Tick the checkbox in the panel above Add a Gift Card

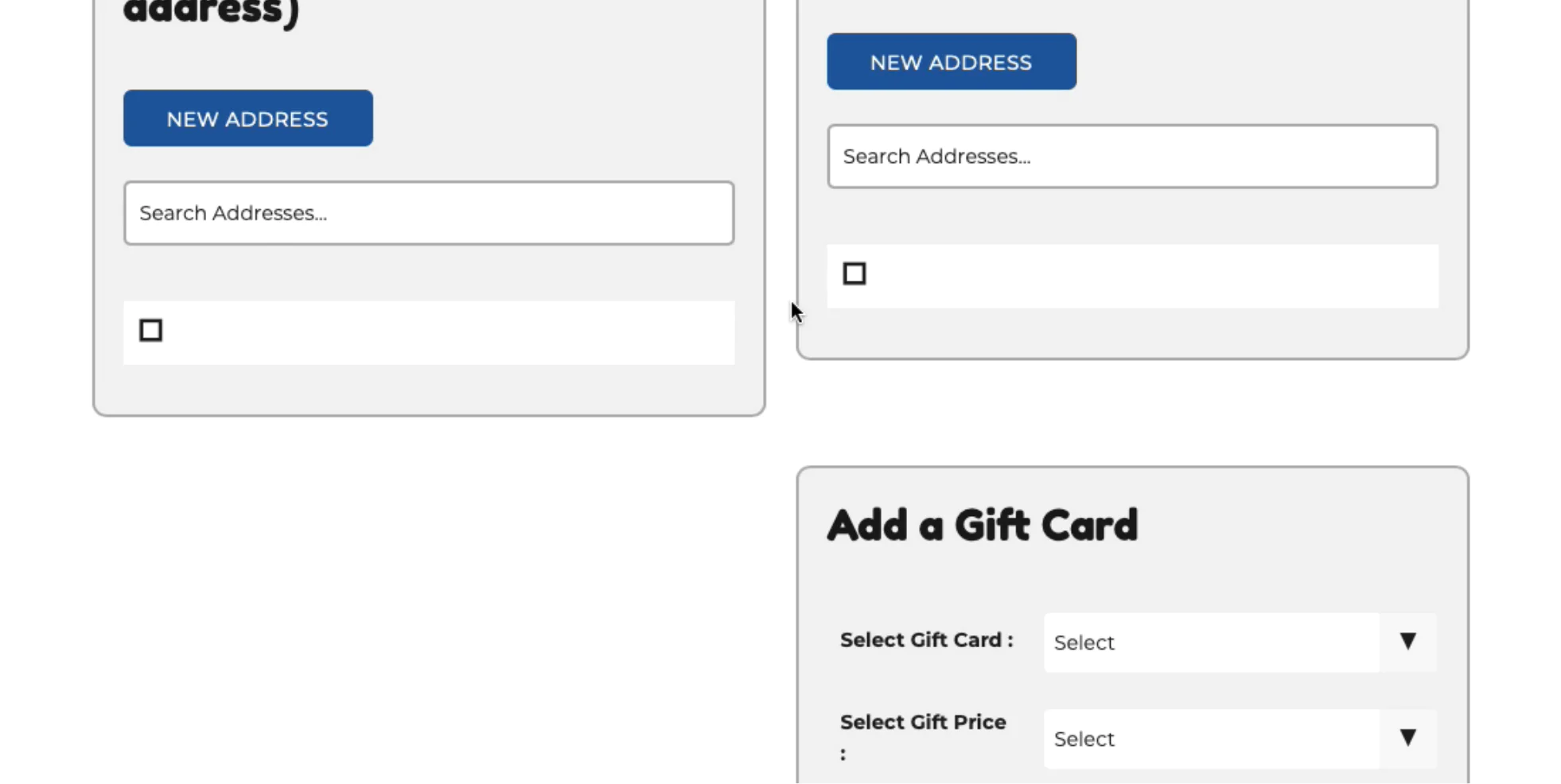coord(854,274)
